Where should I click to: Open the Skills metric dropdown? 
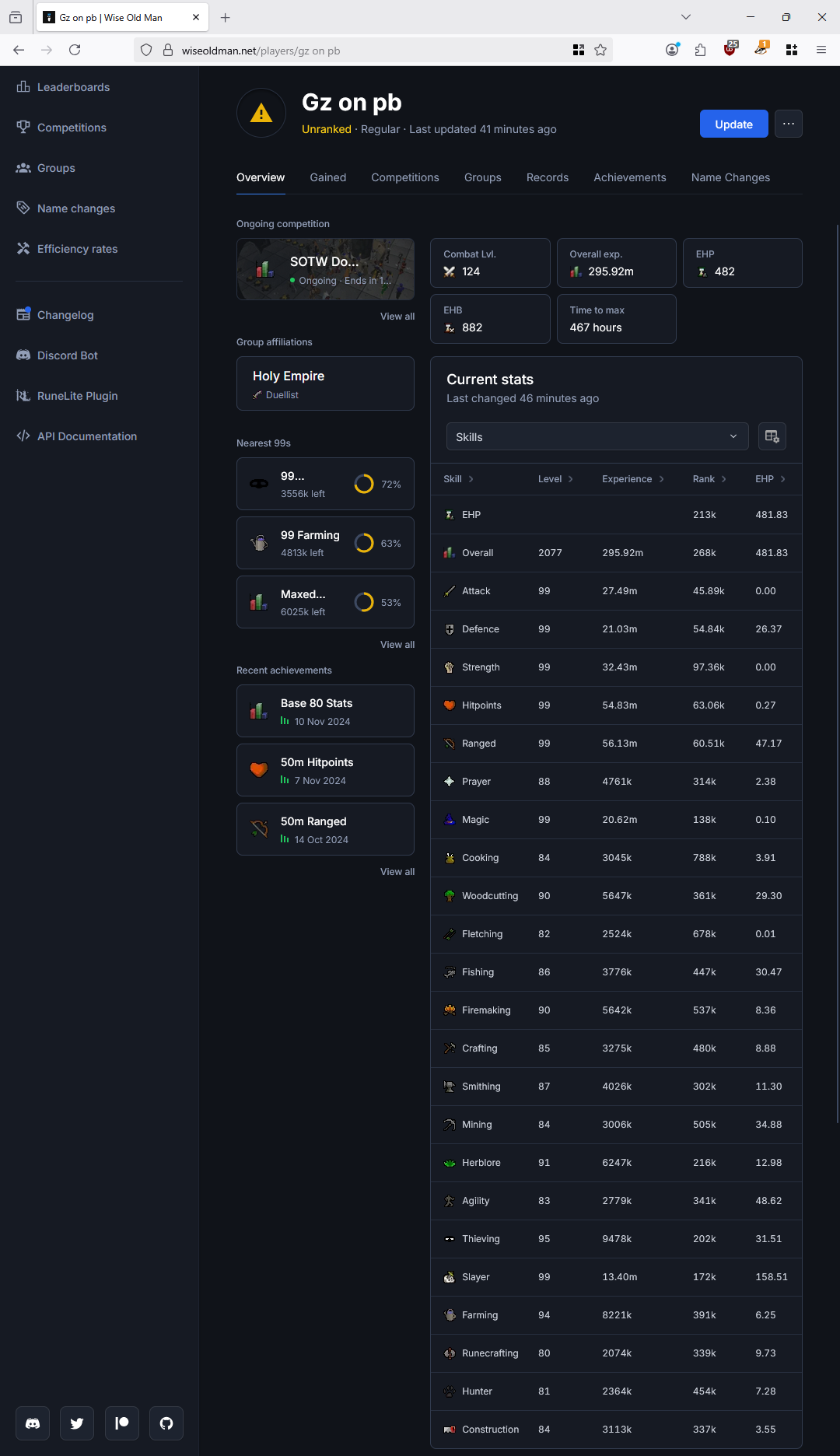click(597, 436)
